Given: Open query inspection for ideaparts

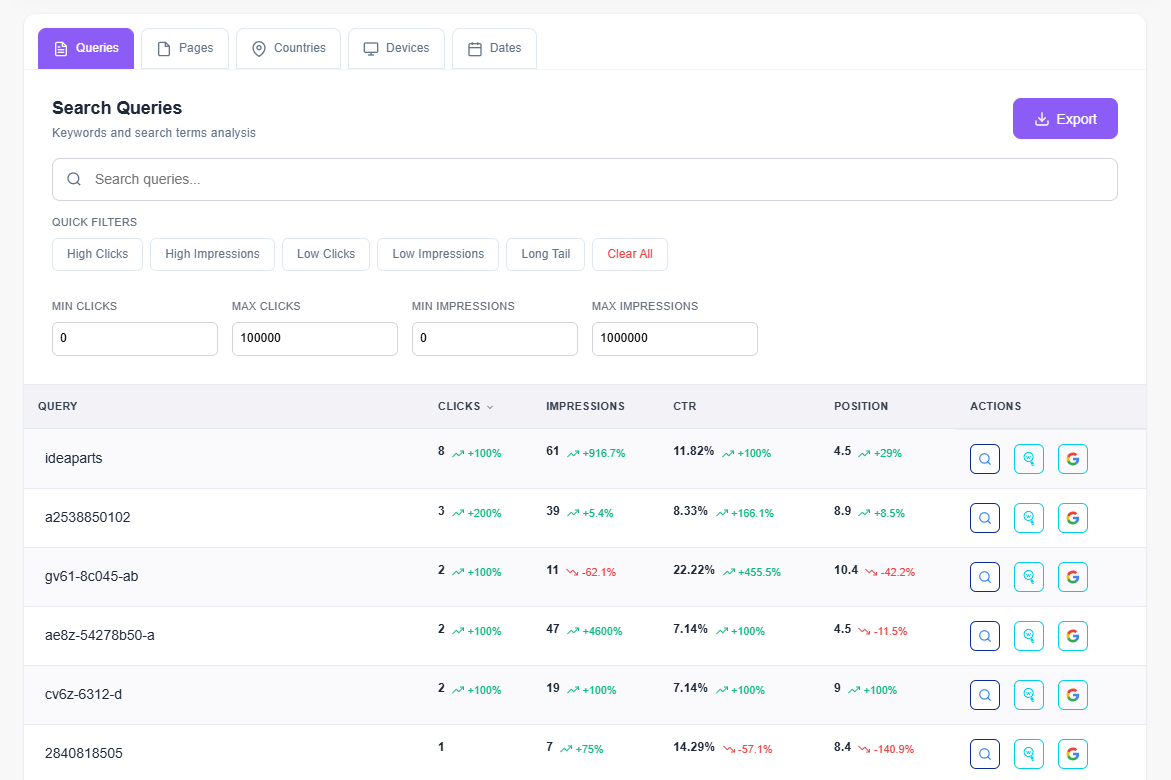Looking at the screenshot, I should pos(984,458).
